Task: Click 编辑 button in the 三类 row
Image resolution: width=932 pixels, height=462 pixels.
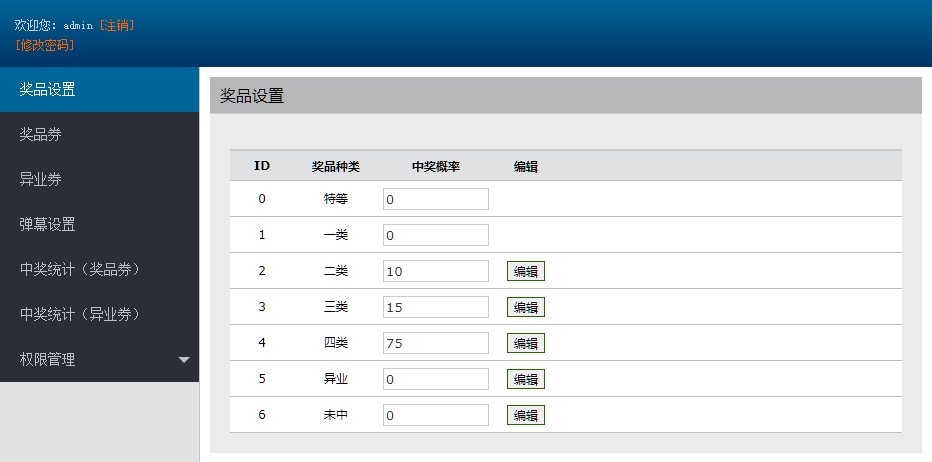Action: click(x=526, y=307)
